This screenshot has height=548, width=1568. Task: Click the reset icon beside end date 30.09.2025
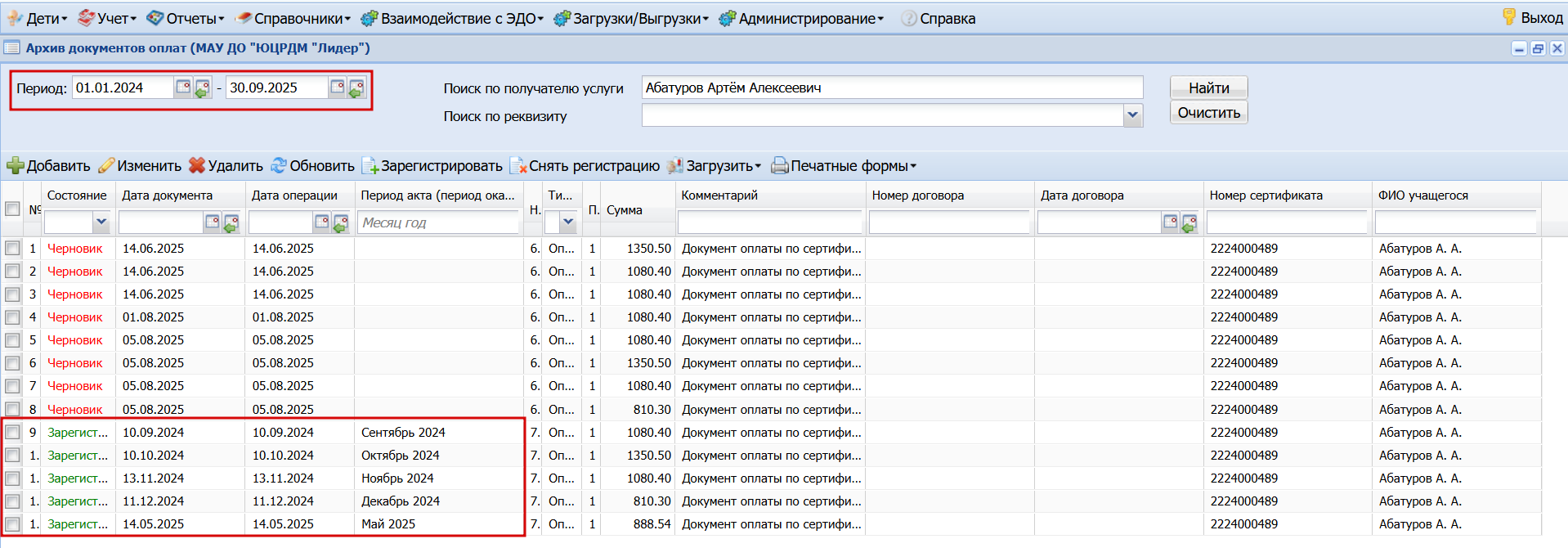[356, 88]
